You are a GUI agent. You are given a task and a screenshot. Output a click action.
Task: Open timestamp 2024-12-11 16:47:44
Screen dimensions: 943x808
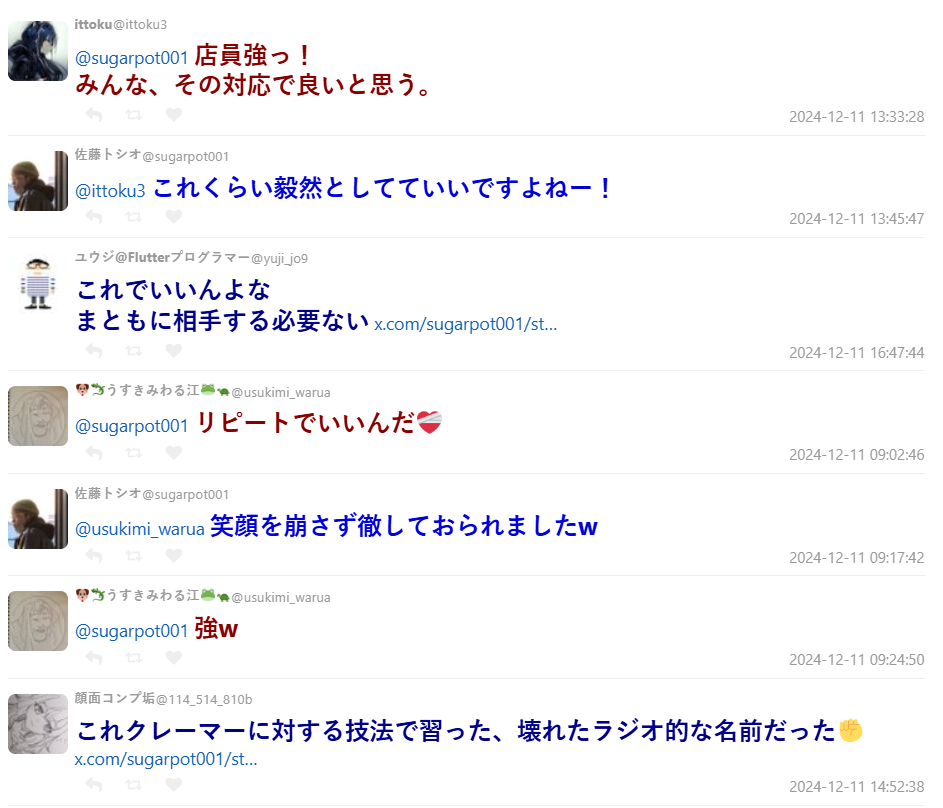pyautogui.click(x=856, y=353)
